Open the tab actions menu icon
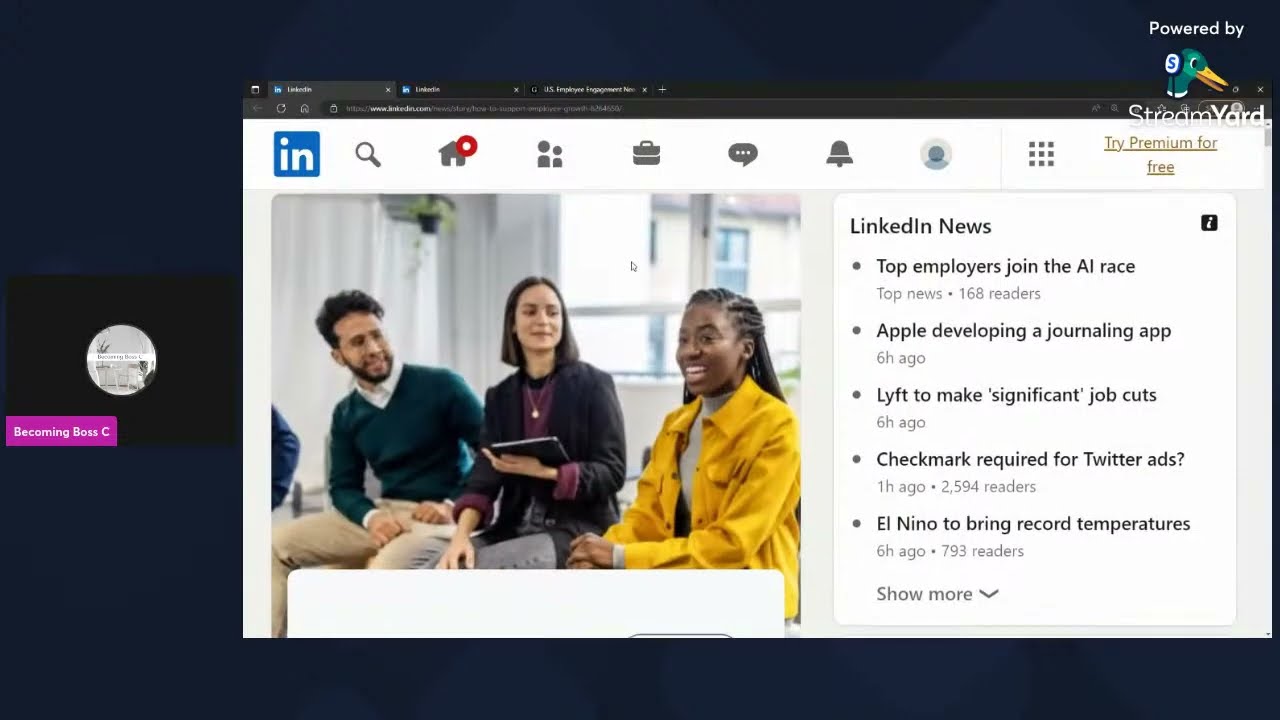This screenshot has width=1280, height=720. click(255, 90)
